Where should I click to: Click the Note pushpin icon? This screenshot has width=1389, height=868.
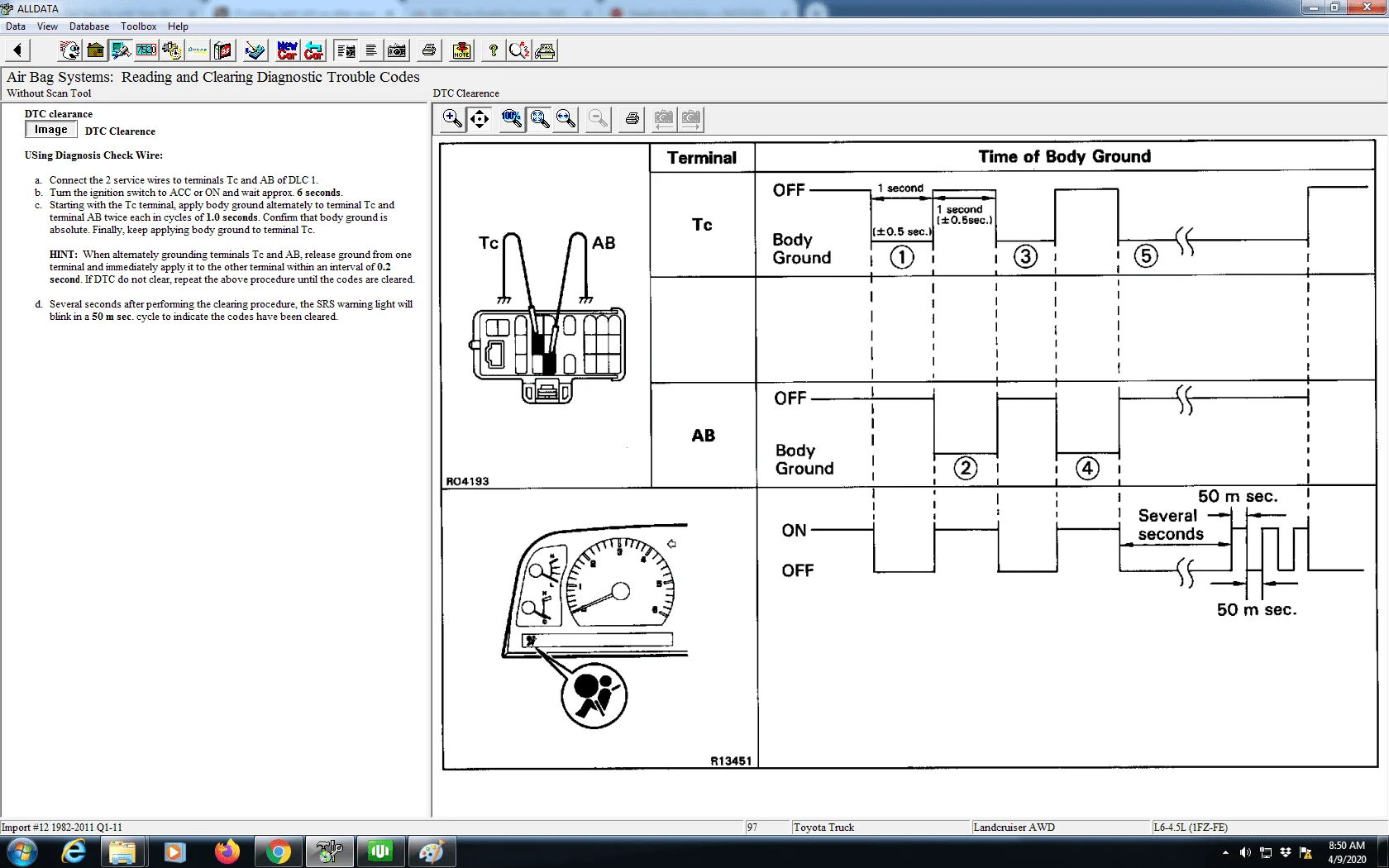pos(461,50)
